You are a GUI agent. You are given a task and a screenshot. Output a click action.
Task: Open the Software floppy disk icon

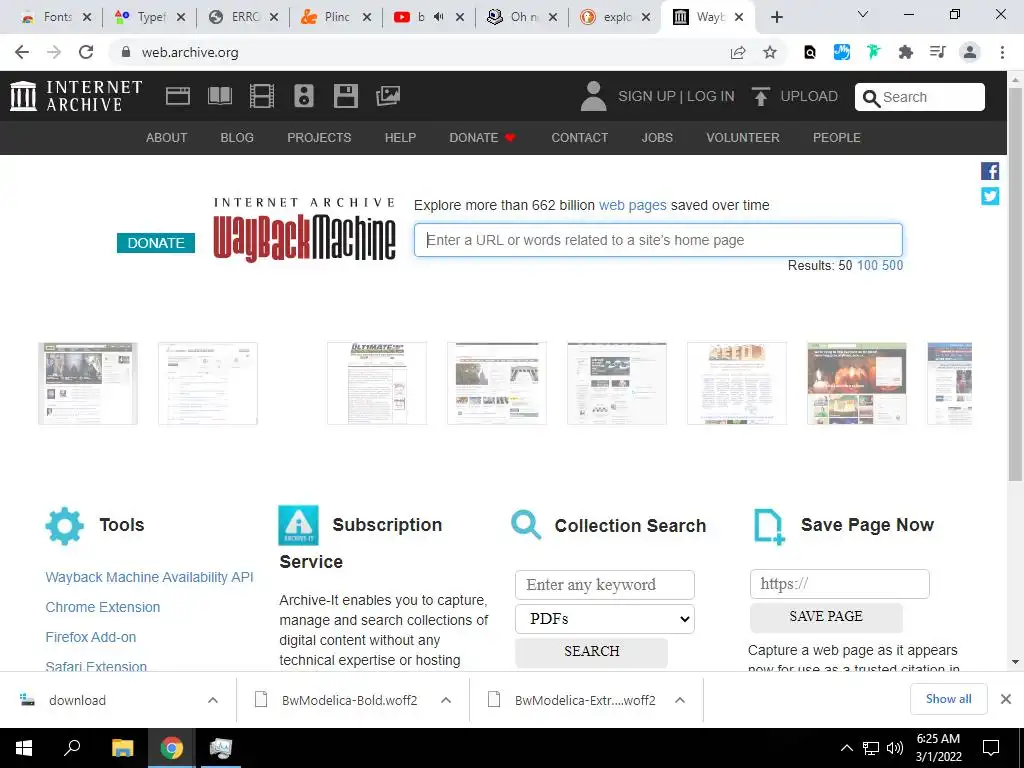[345, 96]
